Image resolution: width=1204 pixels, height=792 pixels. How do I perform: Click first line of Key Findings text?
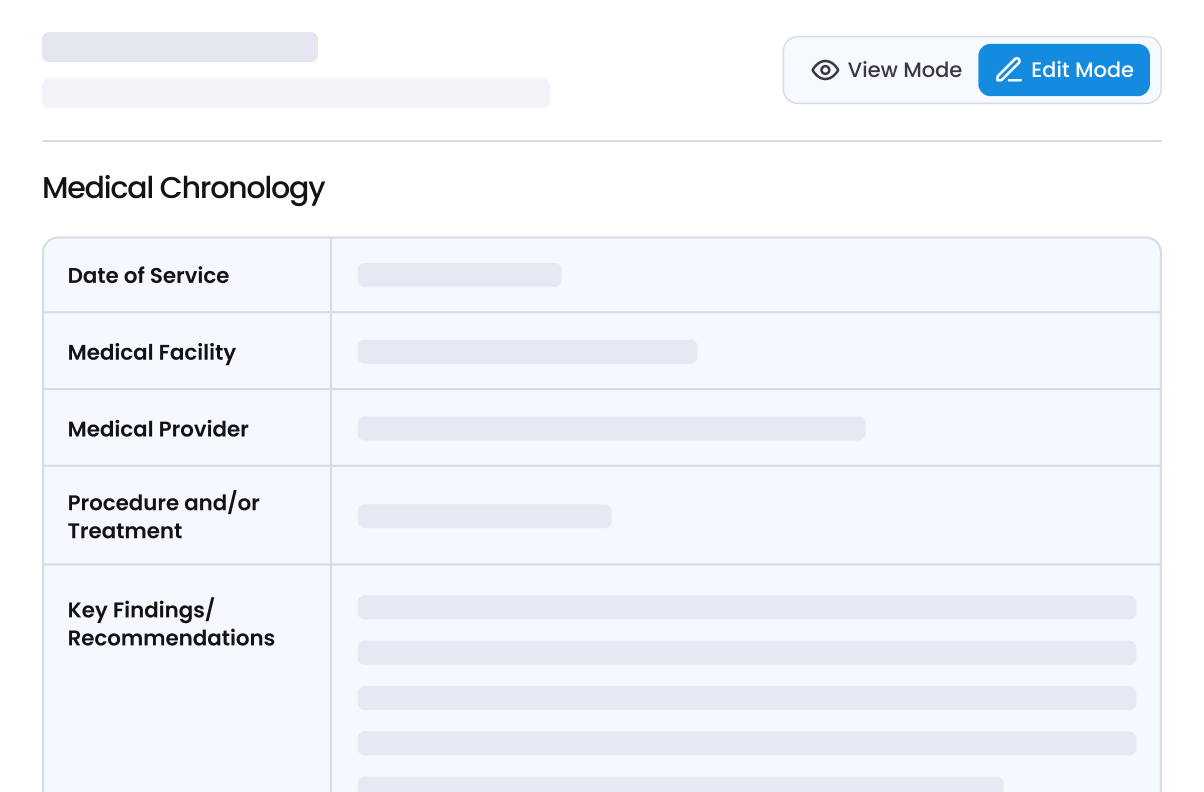click(x=746, y=607)
